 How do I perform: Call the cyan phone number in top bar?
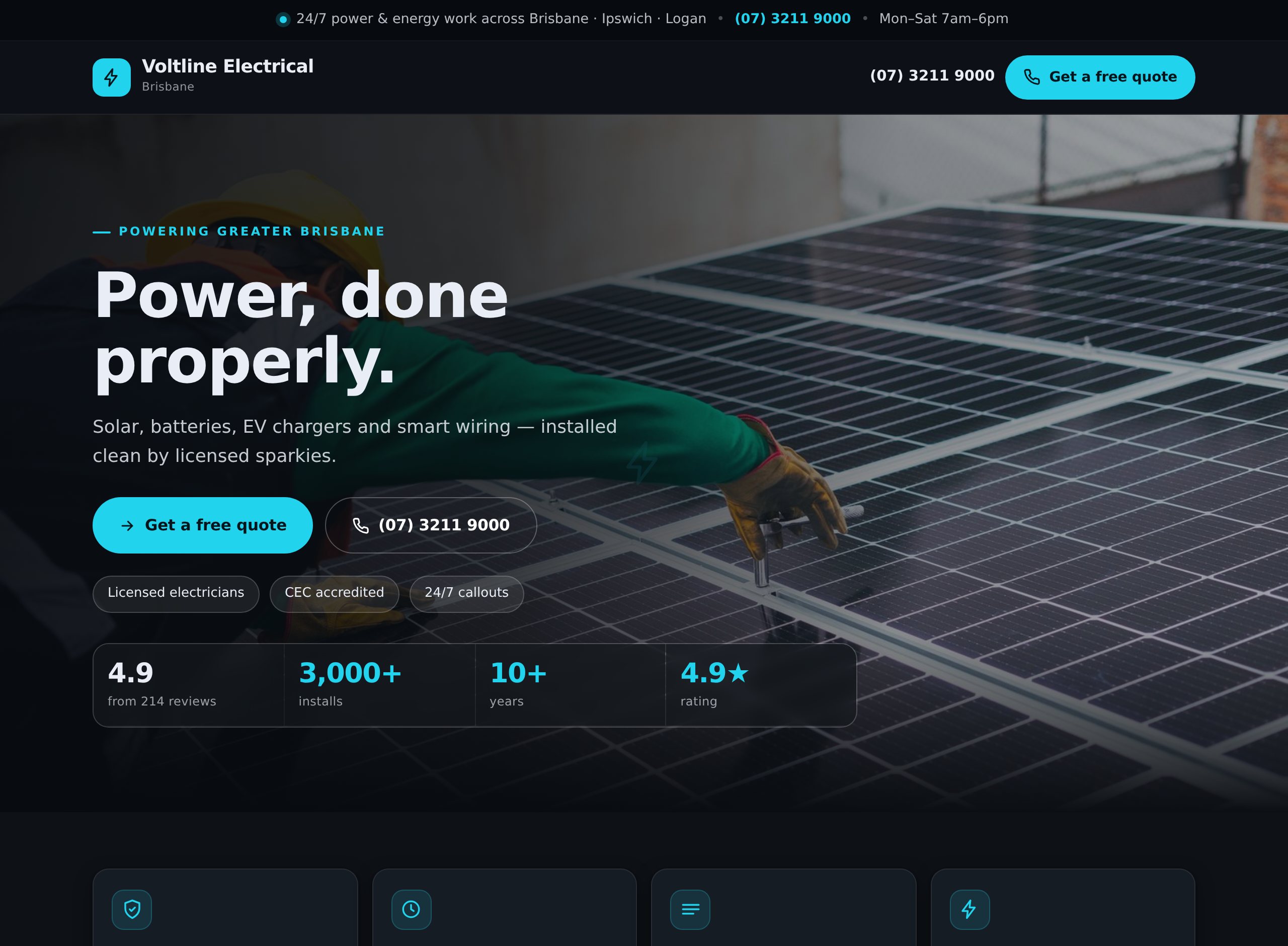[x=793, y=19]
